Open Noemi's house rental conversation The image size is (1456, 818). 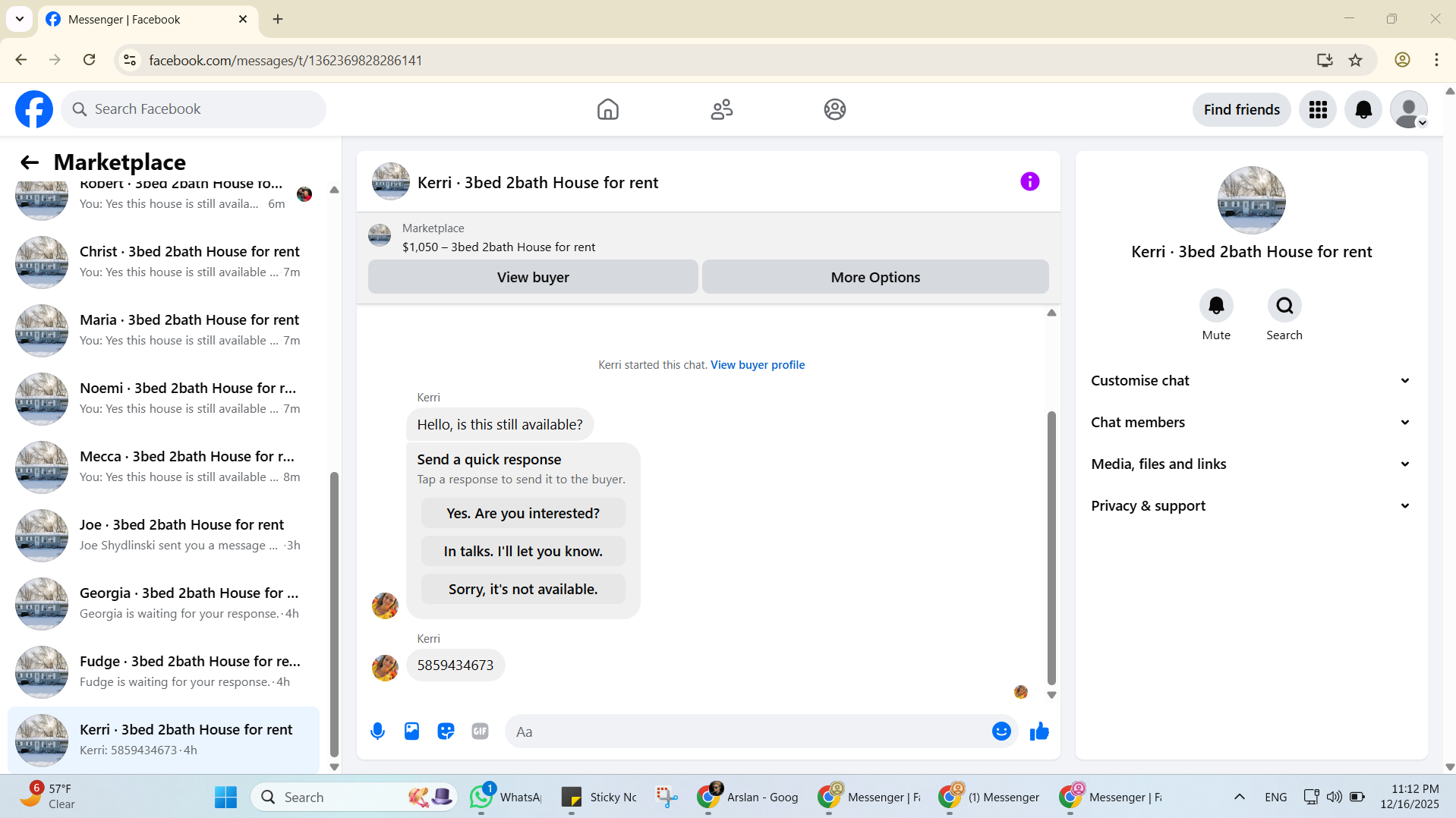163,399
